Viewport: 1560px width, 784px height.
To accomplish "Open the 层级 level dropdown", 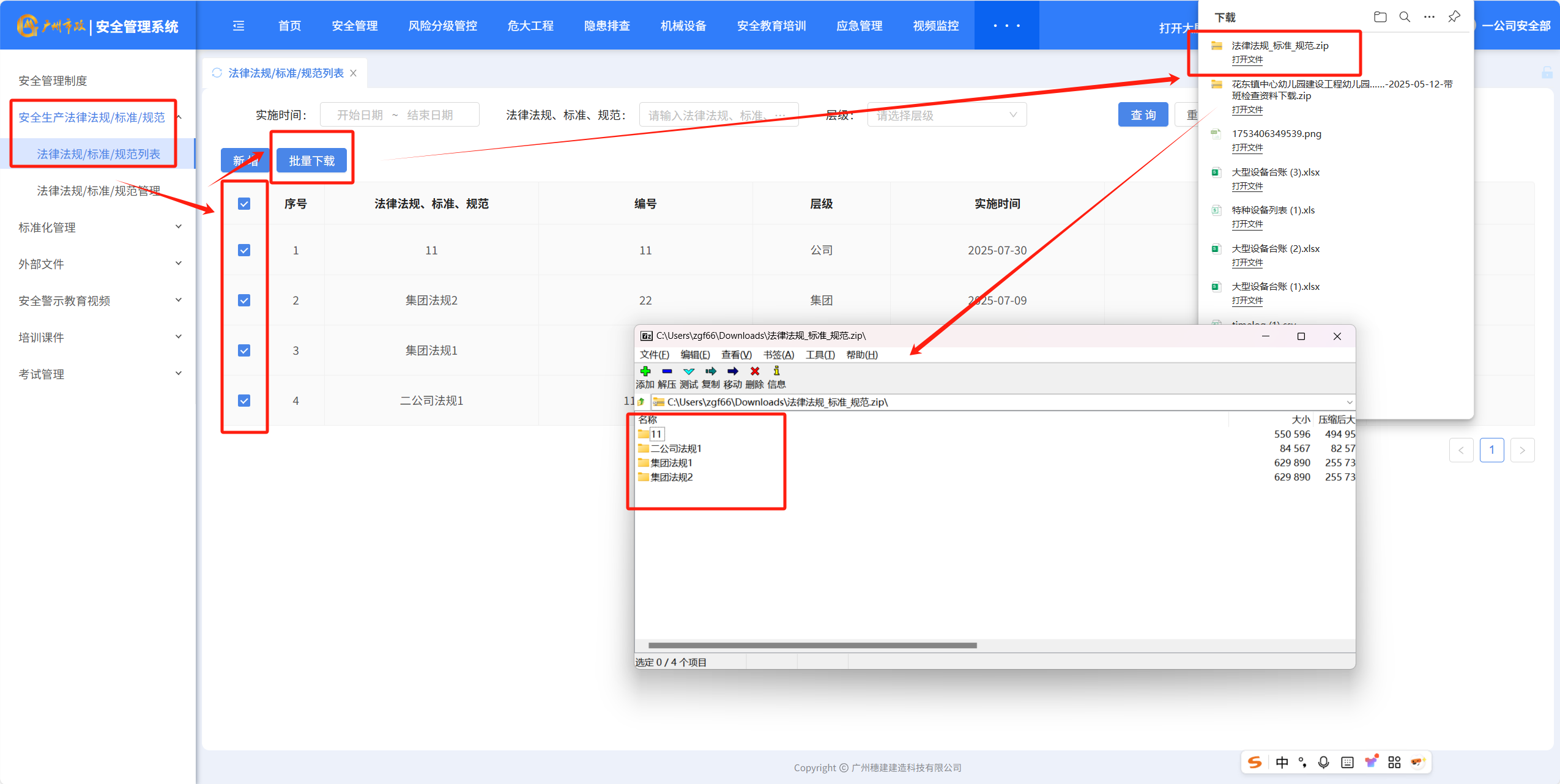I will point(946,115).
